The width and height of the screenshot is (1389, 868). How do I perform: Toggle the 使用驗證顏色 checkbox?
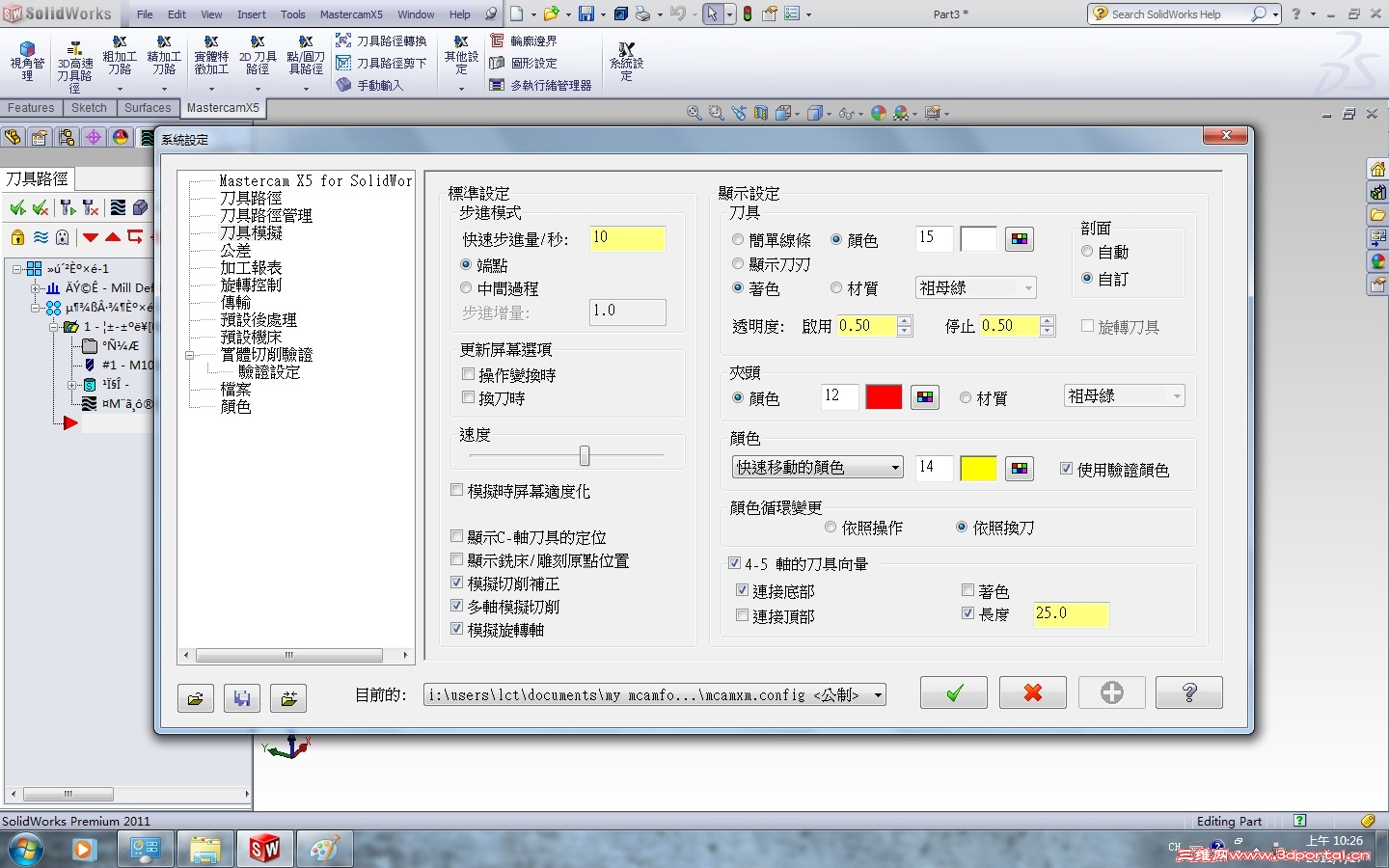1066,469
